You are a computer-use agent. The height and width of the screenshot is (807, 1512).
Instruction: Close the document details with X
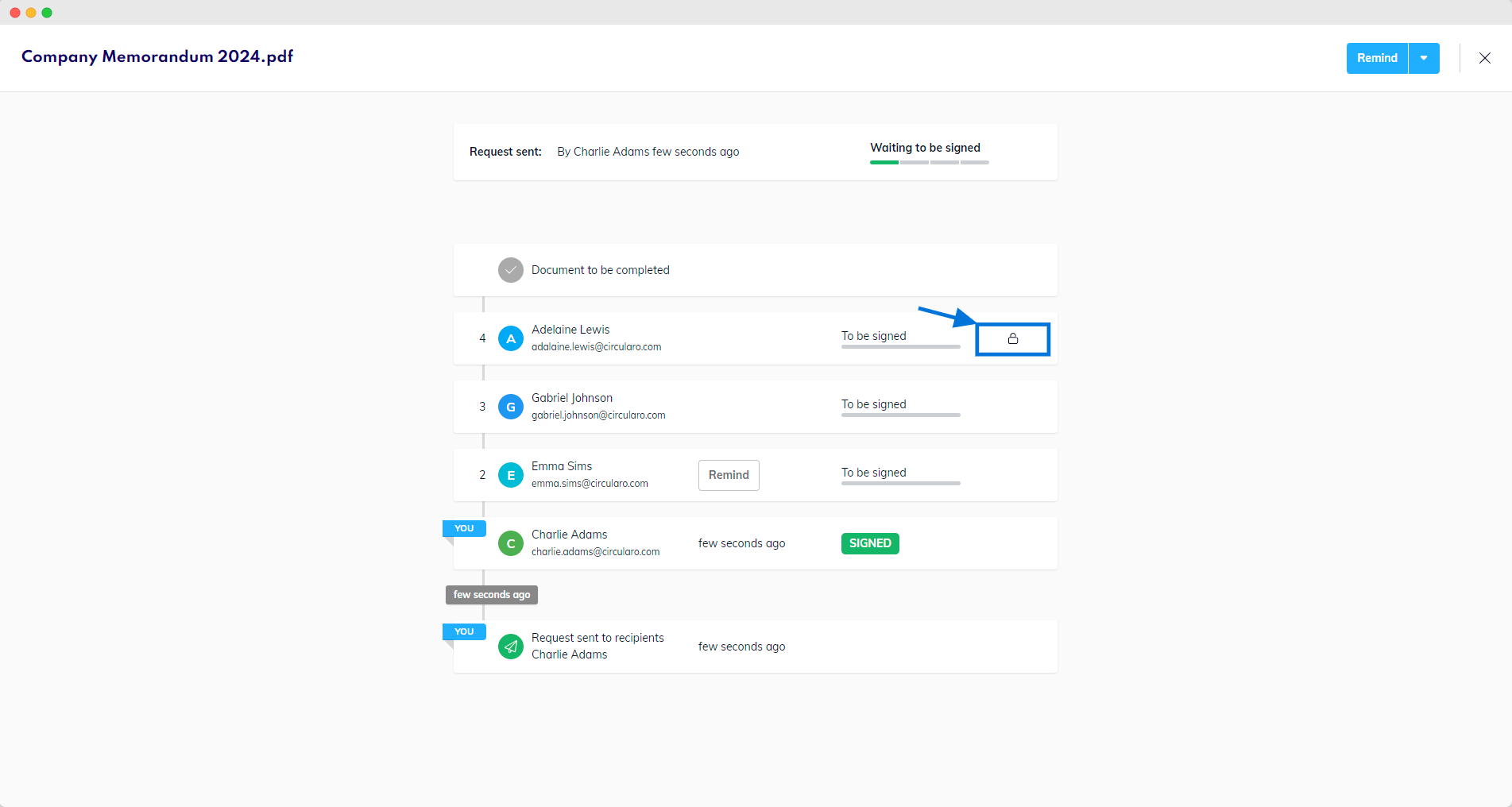pyautogui.click(x=1484, y=58)
